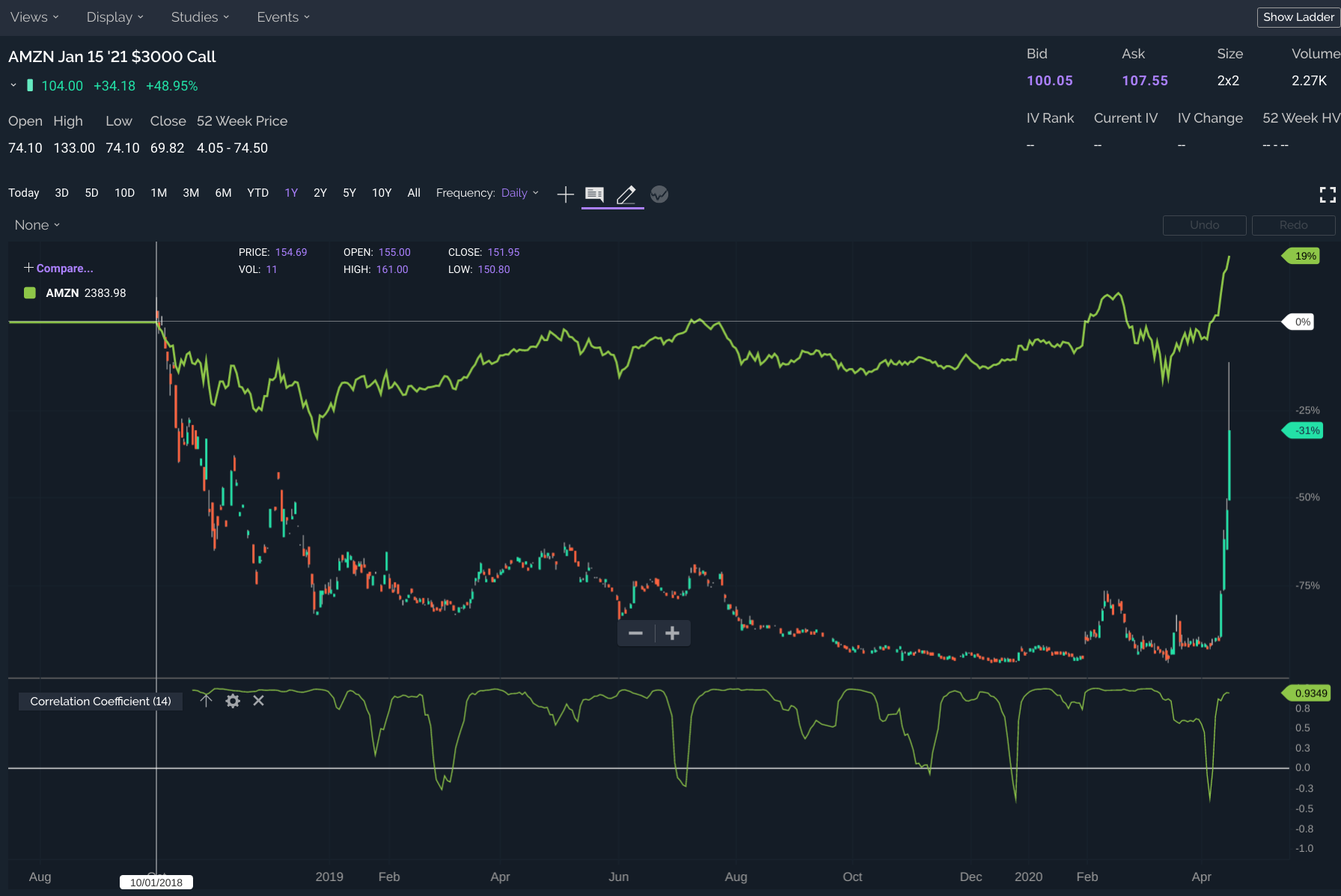The width and height of the screenshot is (1341, 896).
Task: Remove the Correlation Coefficient study
Action: [x=258, y=701]
